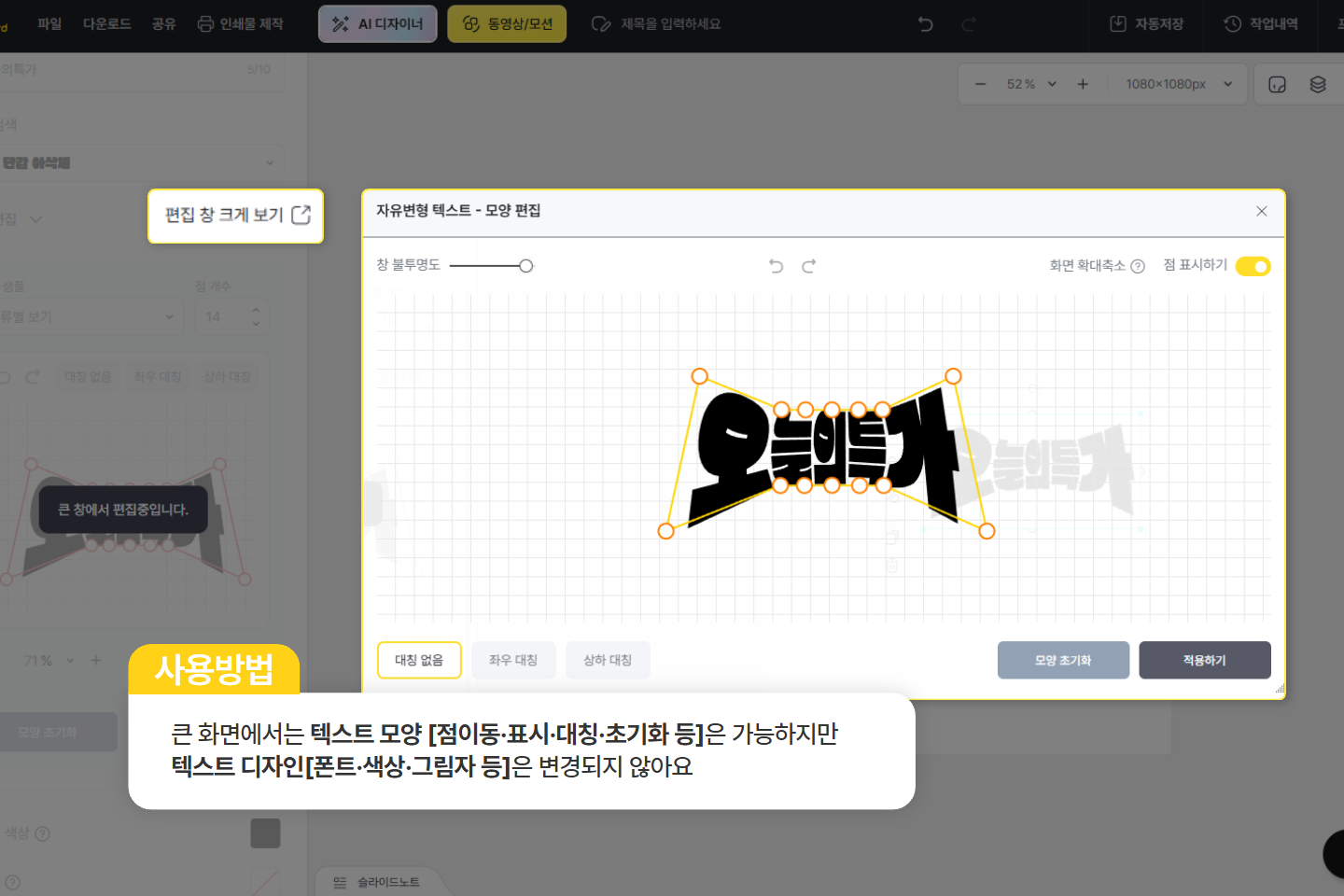The image size is (1344, 896).
Task: Click redo icon inside the shape edit dialog
Action: pyautogui.click(x=809, y=266)
